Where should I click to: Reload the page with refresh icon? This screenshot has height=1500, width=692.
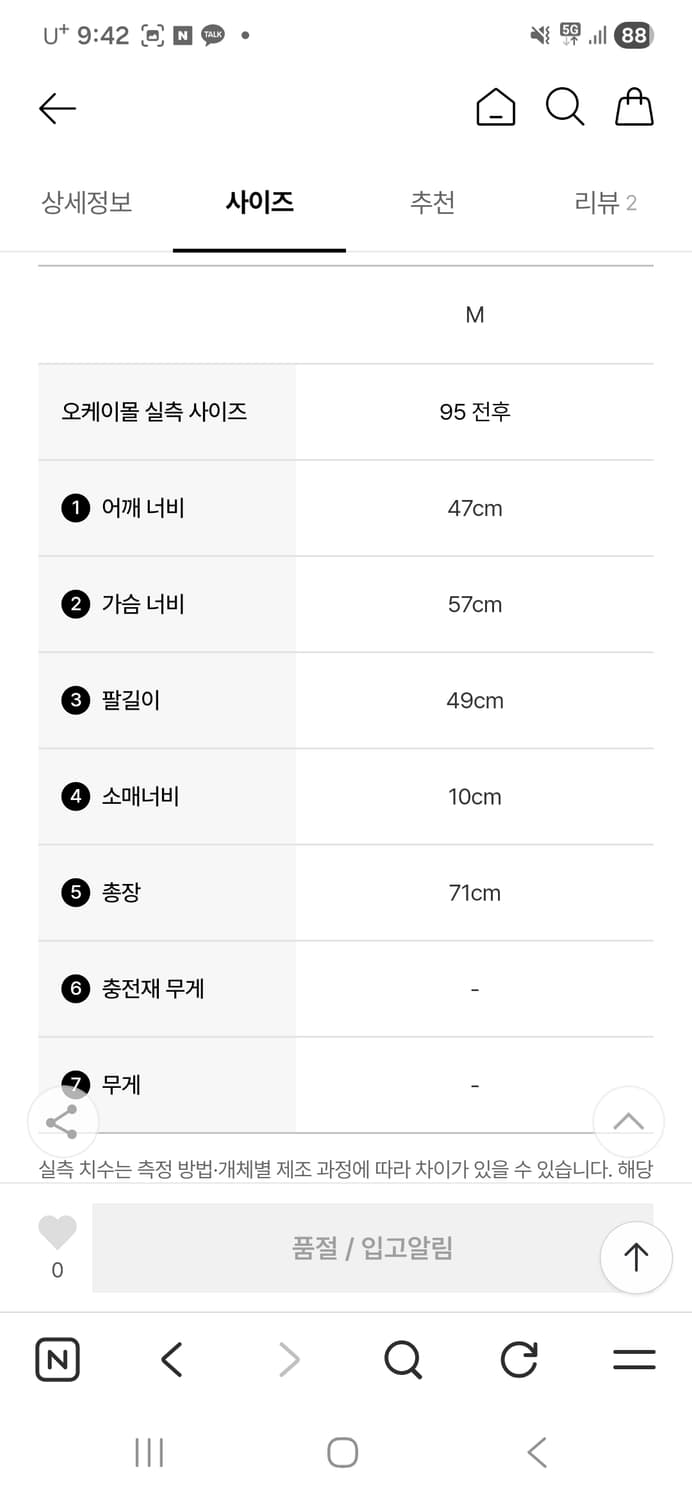(518, 1360)
